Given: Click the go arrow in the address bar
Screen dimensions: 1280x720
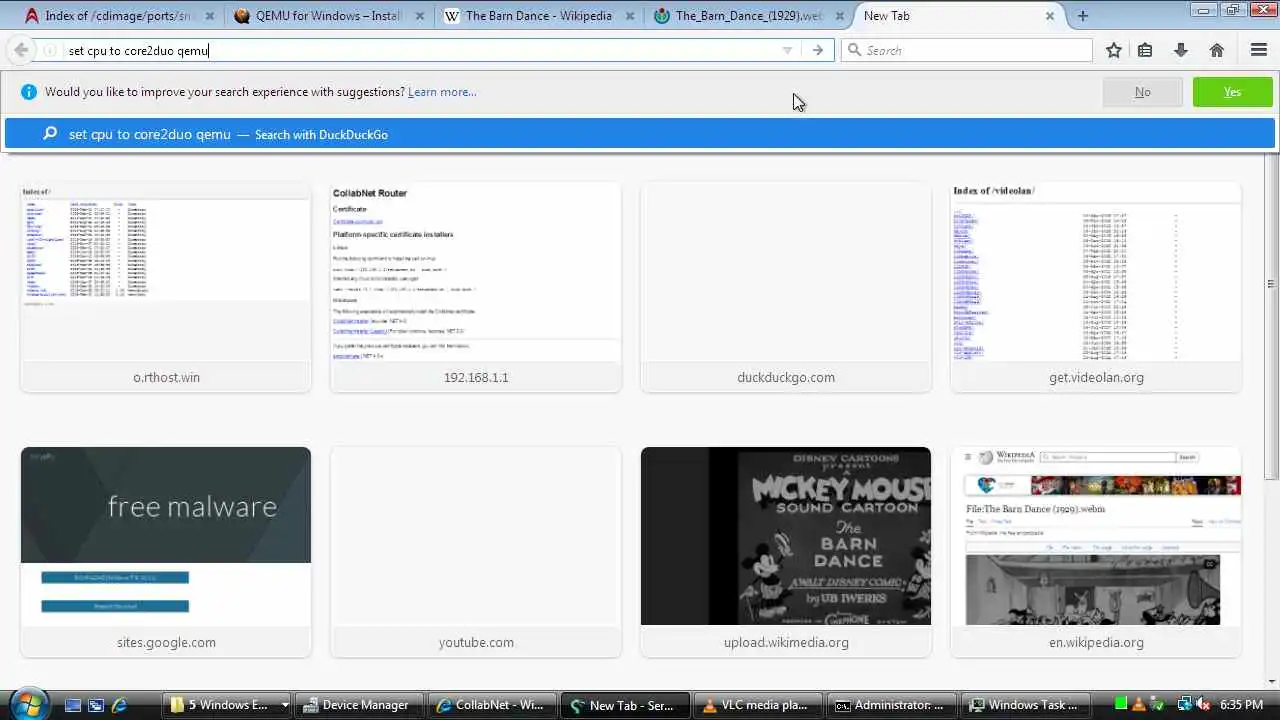Looking at the screenshot, I should click(818, 50).
